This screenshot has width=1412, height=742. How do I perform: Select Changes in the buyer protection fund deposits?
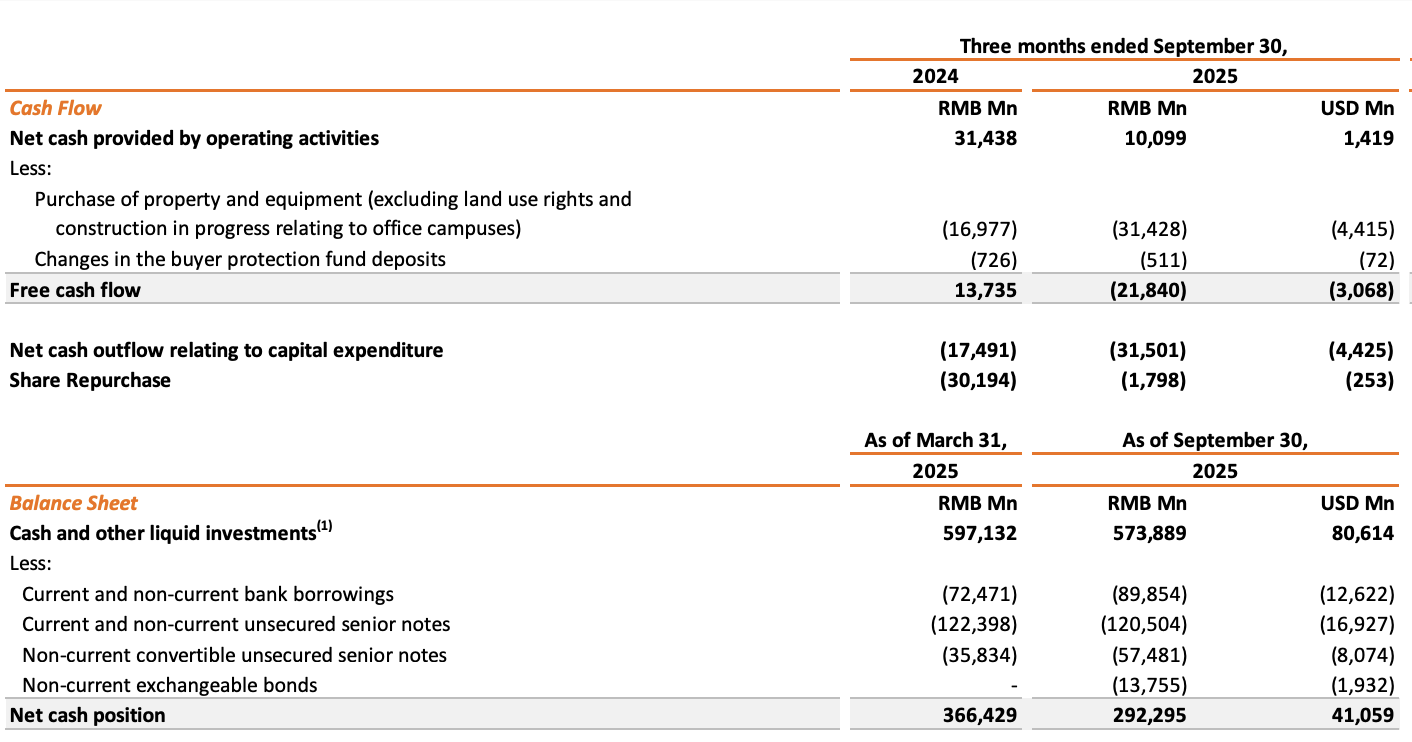(240, 259)
